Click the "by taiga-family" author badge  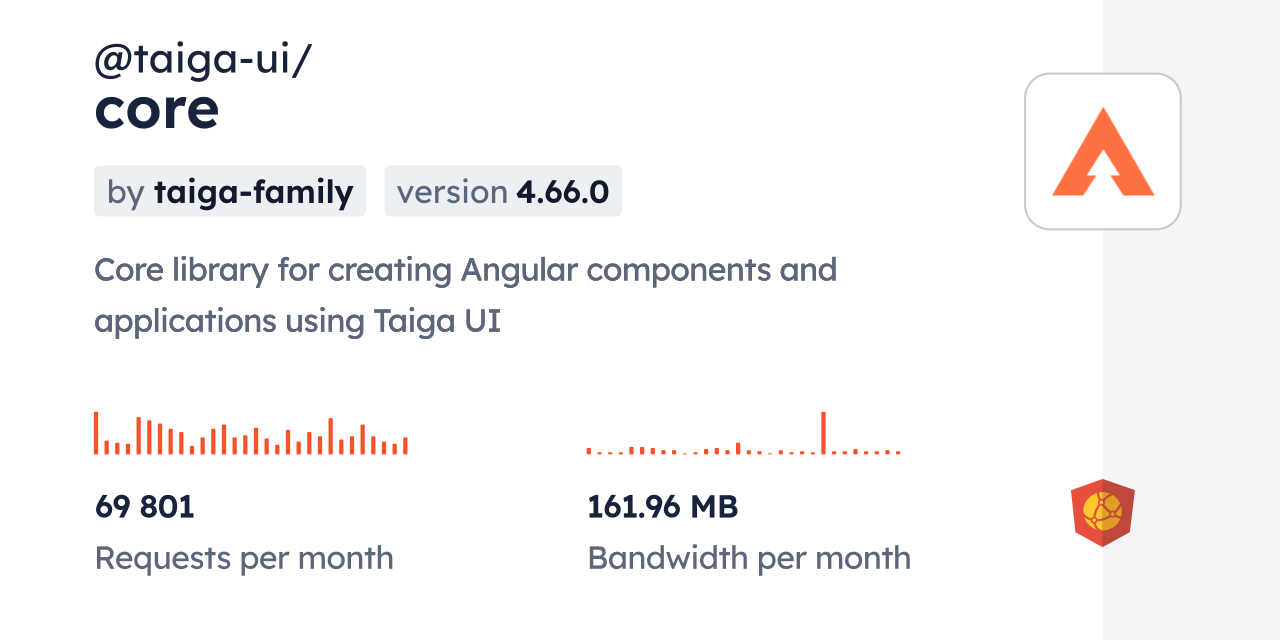pos(230,192)
